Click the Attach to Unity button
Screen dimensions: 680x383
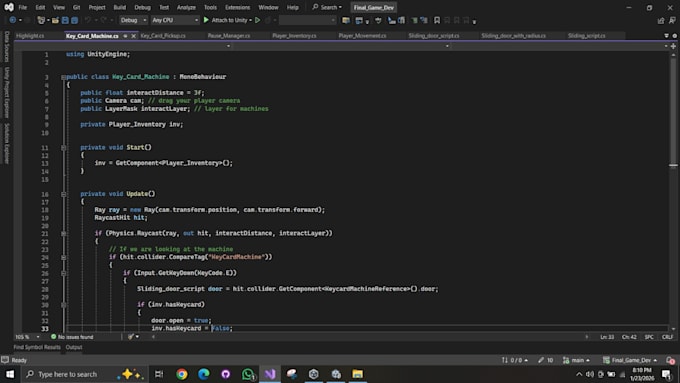[x=228, y=20]
